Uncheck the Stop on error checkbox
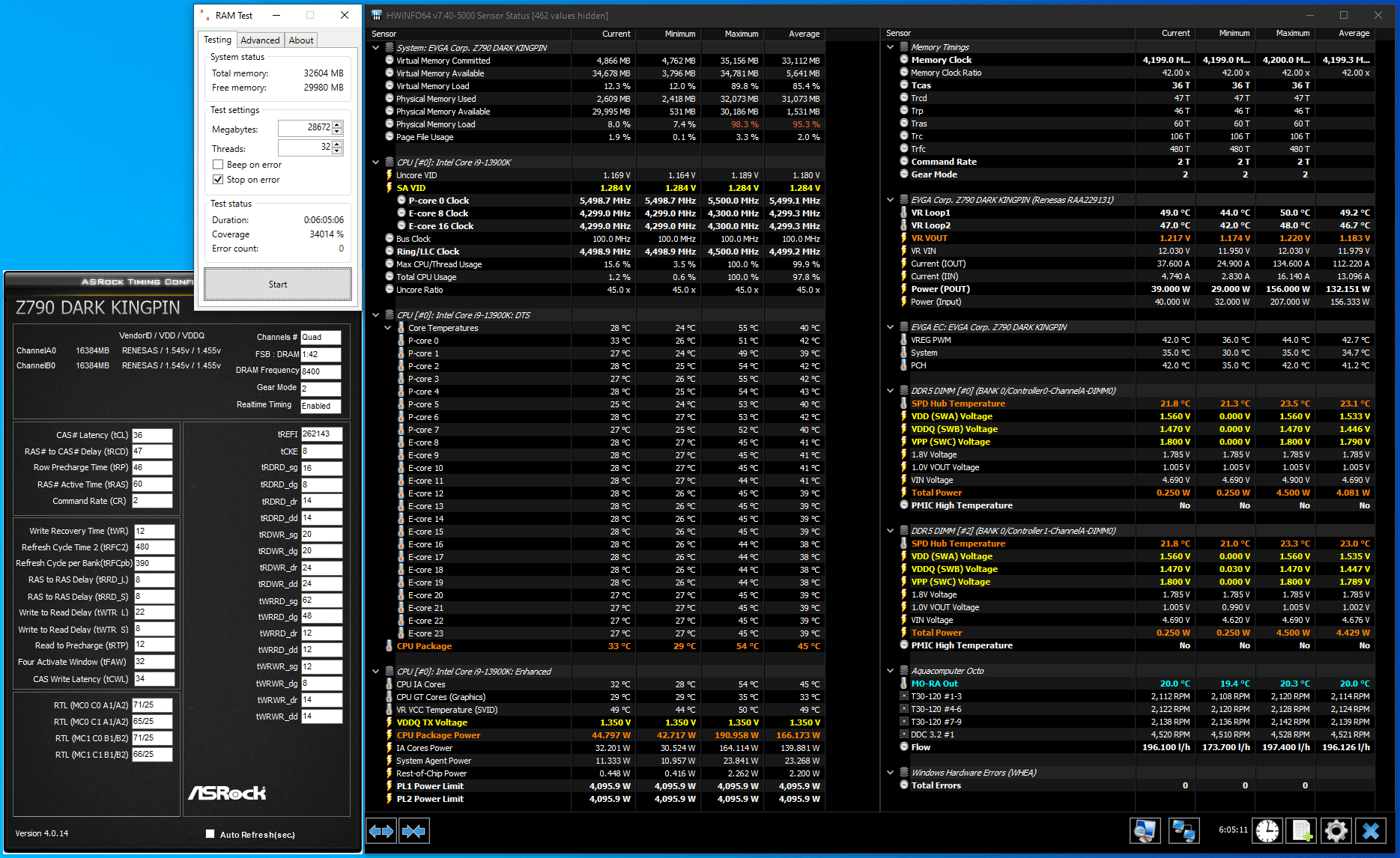This screenshot has height=858, width=1400. click(x=218, y=180)
